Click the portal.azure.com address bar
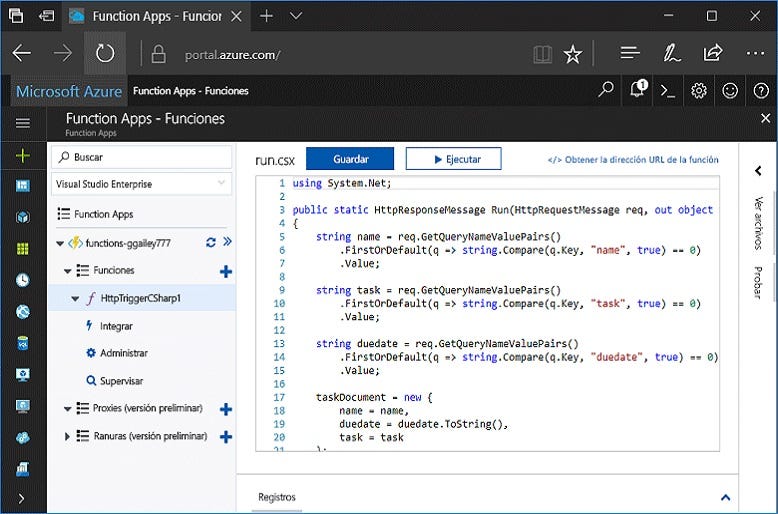778x514 pixels. (x=232, y=55)
